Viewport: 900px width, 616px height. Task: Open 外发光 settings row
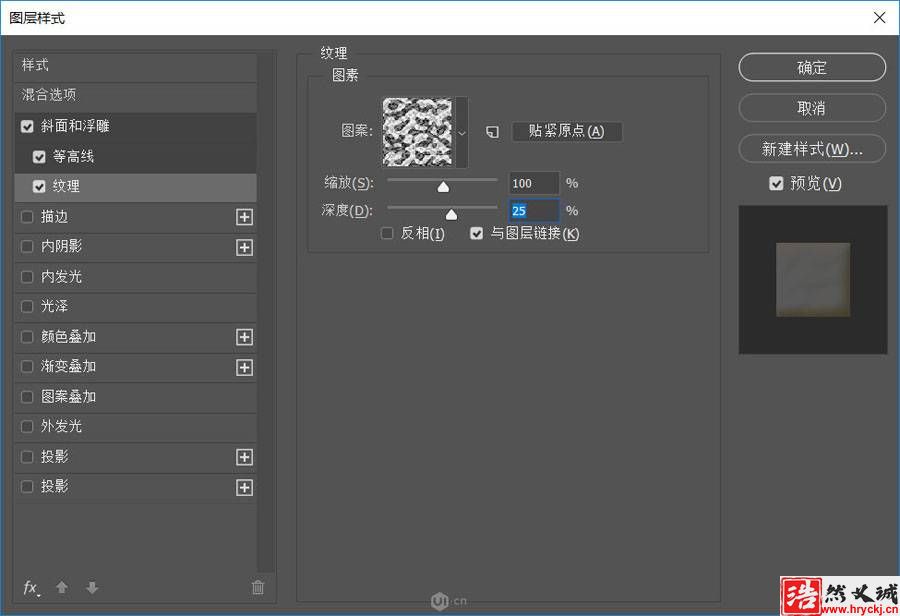point(135,427)
